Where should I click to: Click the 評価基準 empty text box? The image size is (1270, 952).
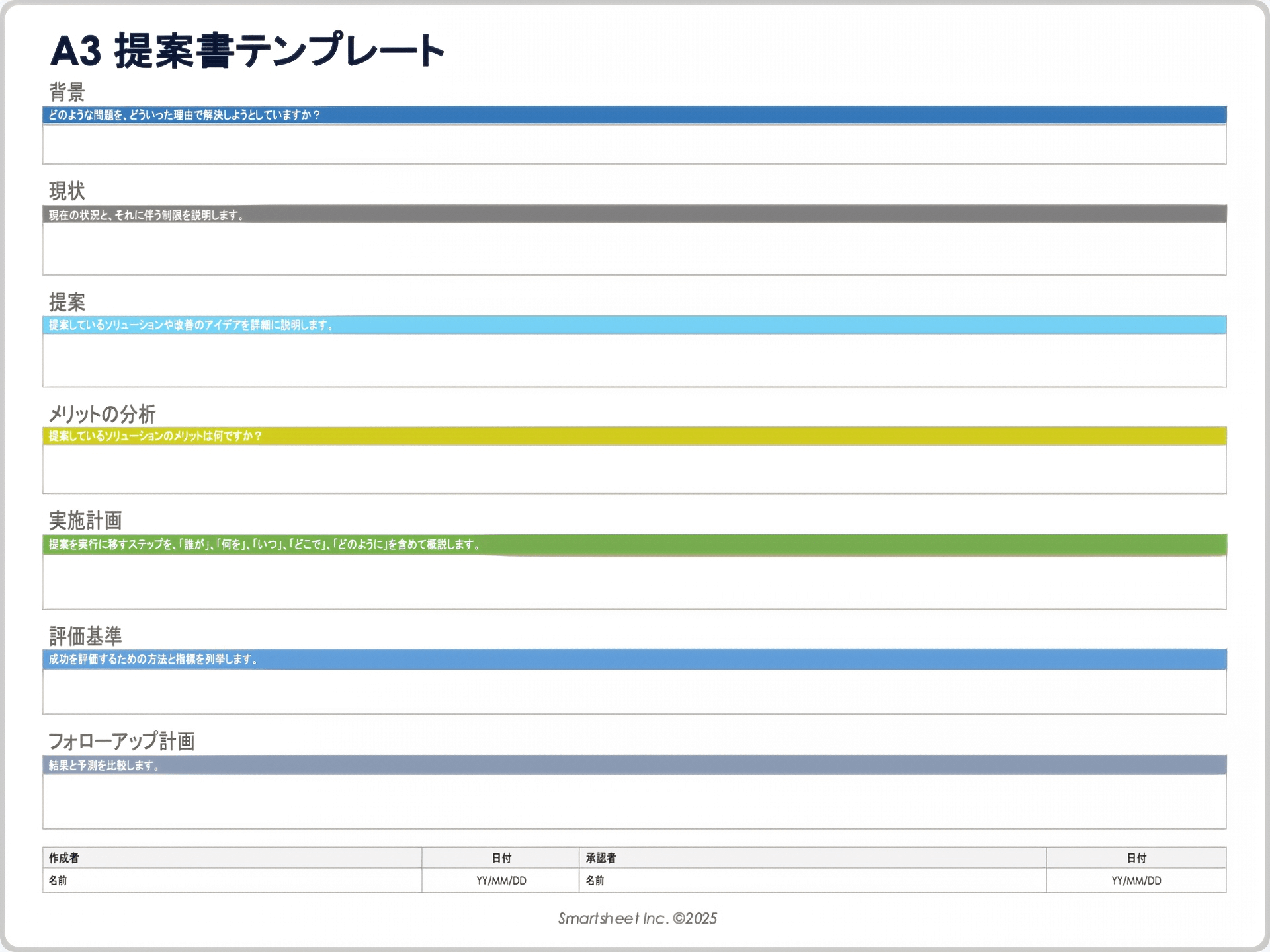pos(634,692)
